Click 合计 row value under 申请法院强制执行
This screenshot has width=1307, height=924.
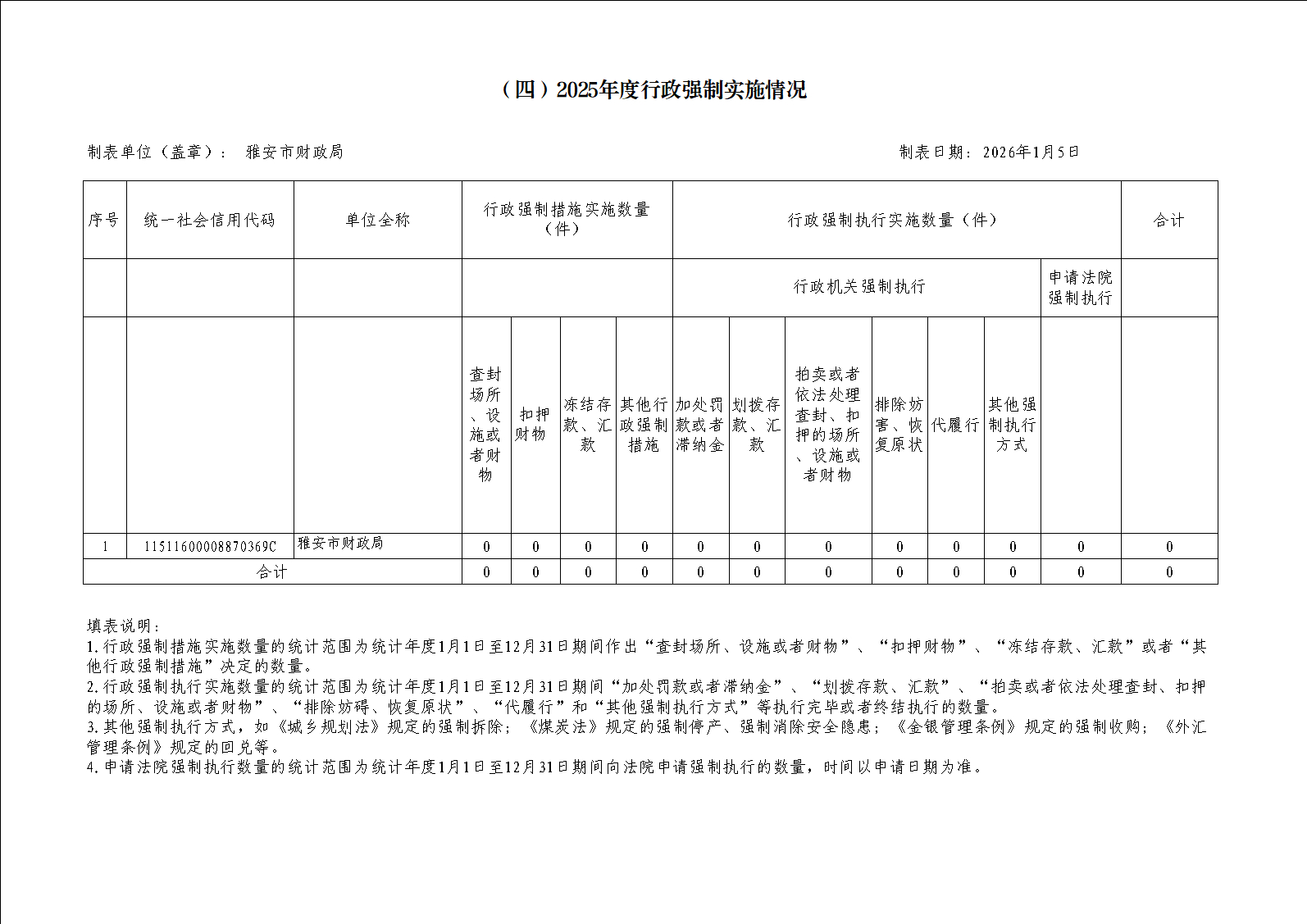1081,572
